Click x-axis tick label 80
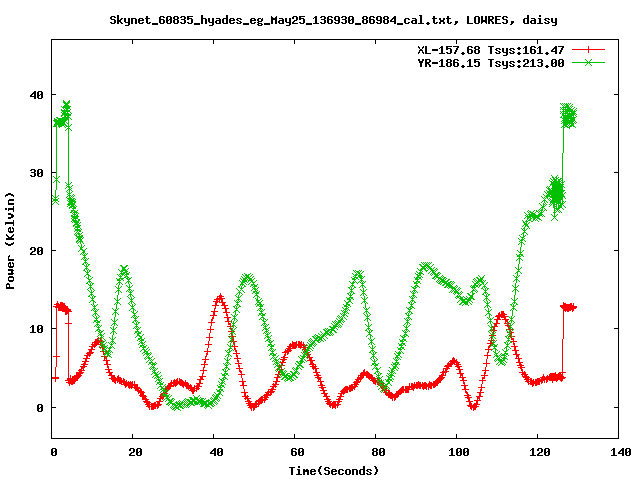 coord(378,452)
